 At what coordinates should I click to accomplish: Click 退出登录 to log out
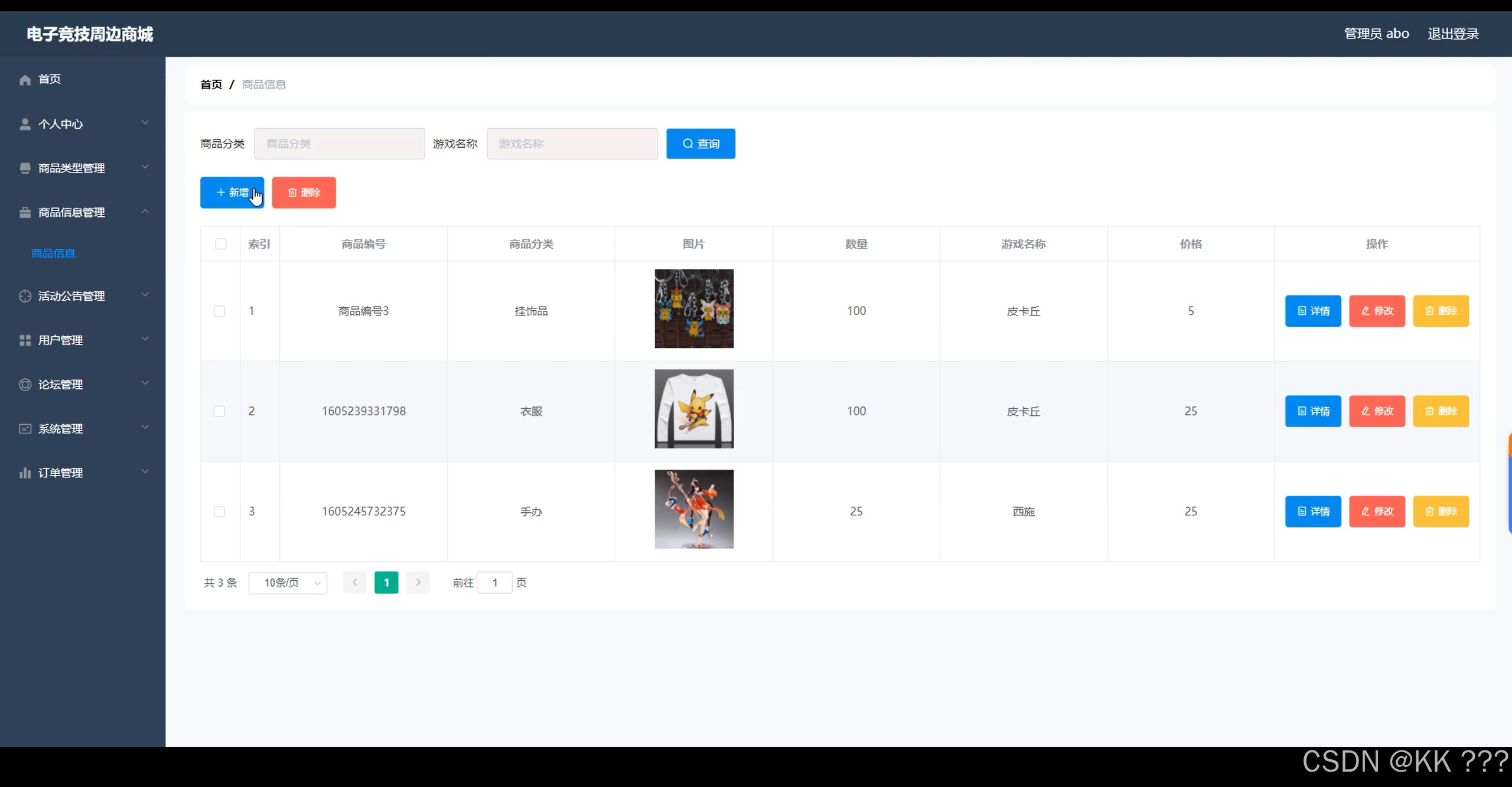point(1453,34)
